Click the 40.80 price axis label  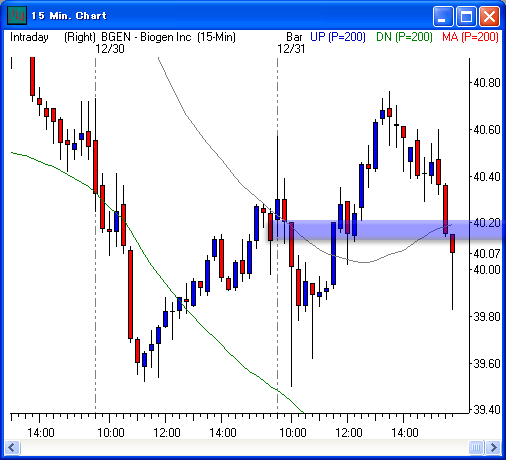487,82
